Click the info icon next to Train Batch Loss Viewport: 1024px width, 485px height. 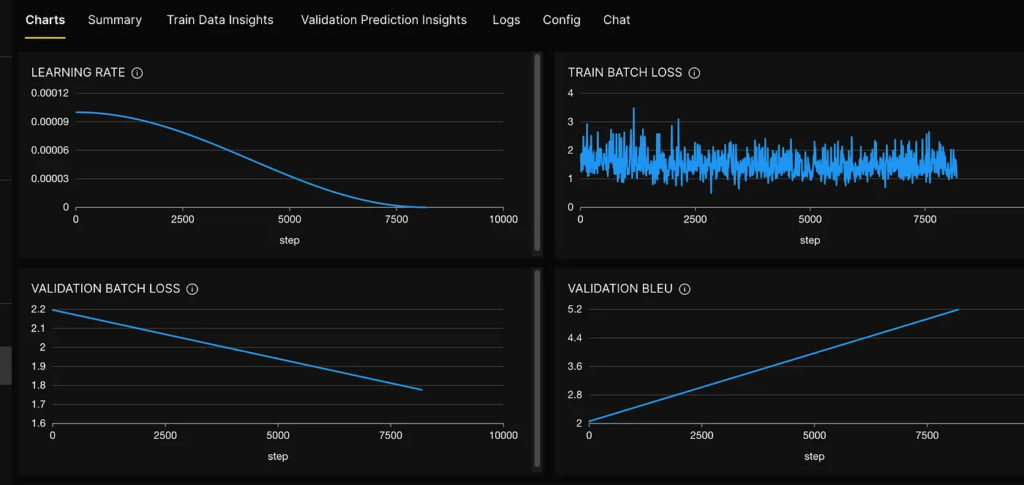(x=695, y=73)
